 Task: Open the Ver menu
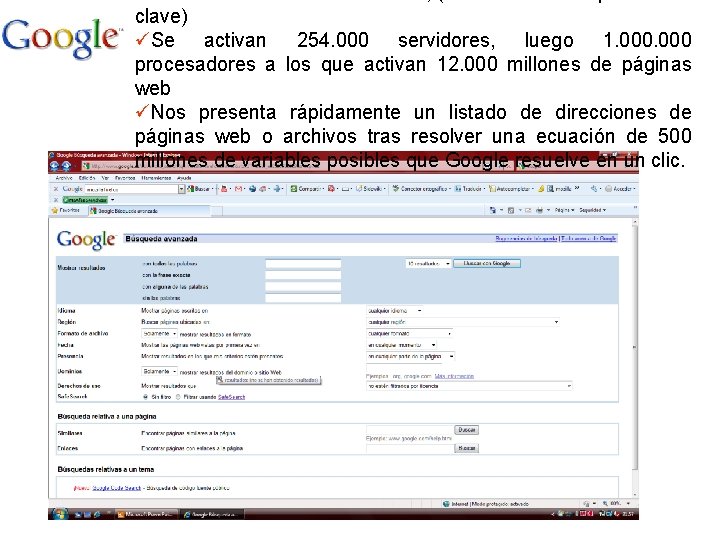[x=105, y=178]
